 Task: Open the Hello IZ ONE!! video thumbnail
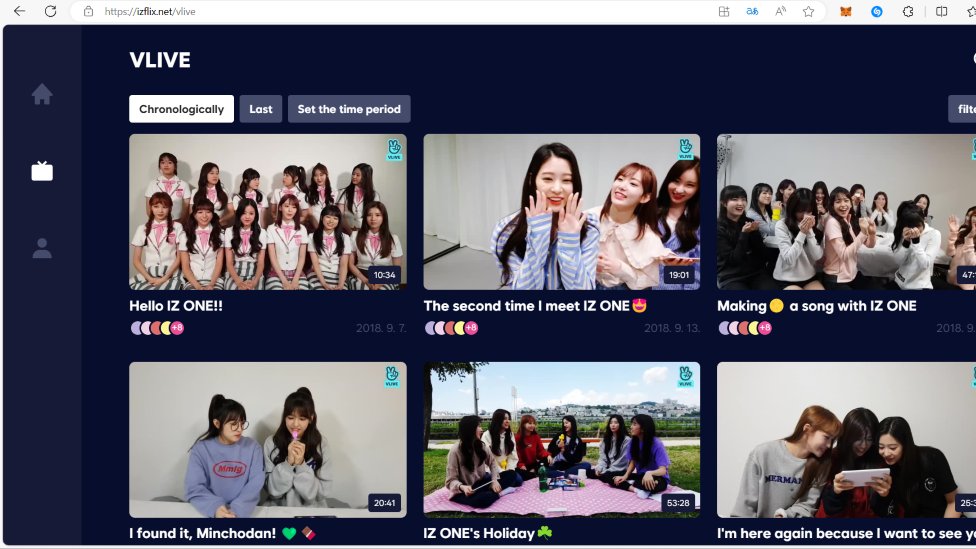pyautogui.click(x=268, y=212)
